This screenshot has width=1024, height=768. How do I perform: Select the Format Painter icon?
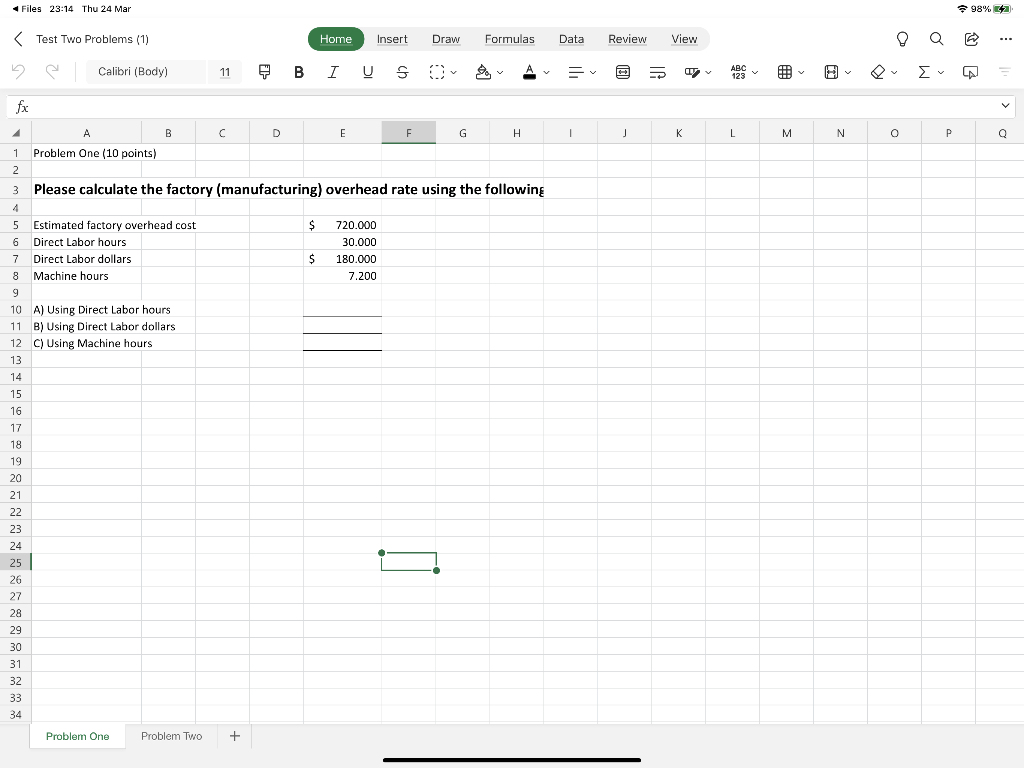pyautogui.click(x=264, y=72)
